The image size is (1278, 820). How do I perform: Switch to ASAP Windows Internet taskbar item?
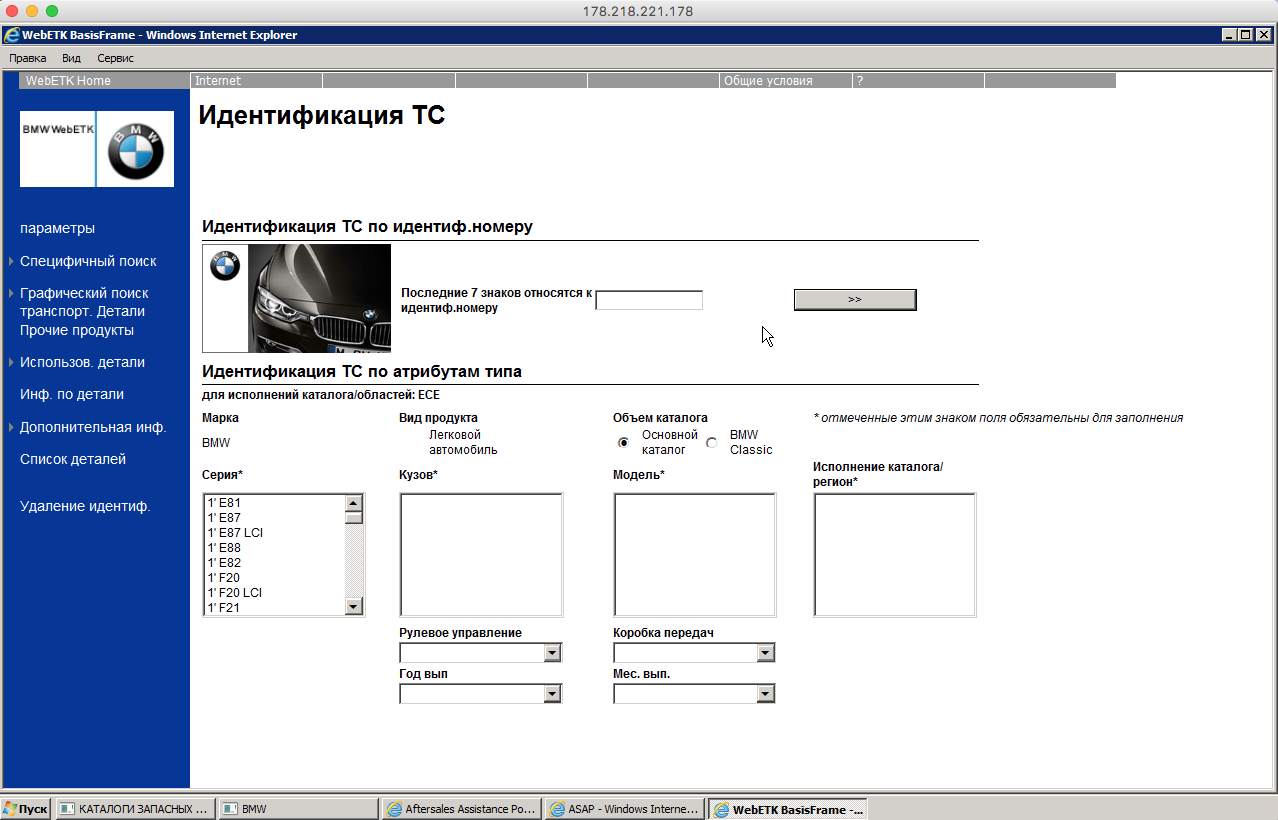click(624, 809)
